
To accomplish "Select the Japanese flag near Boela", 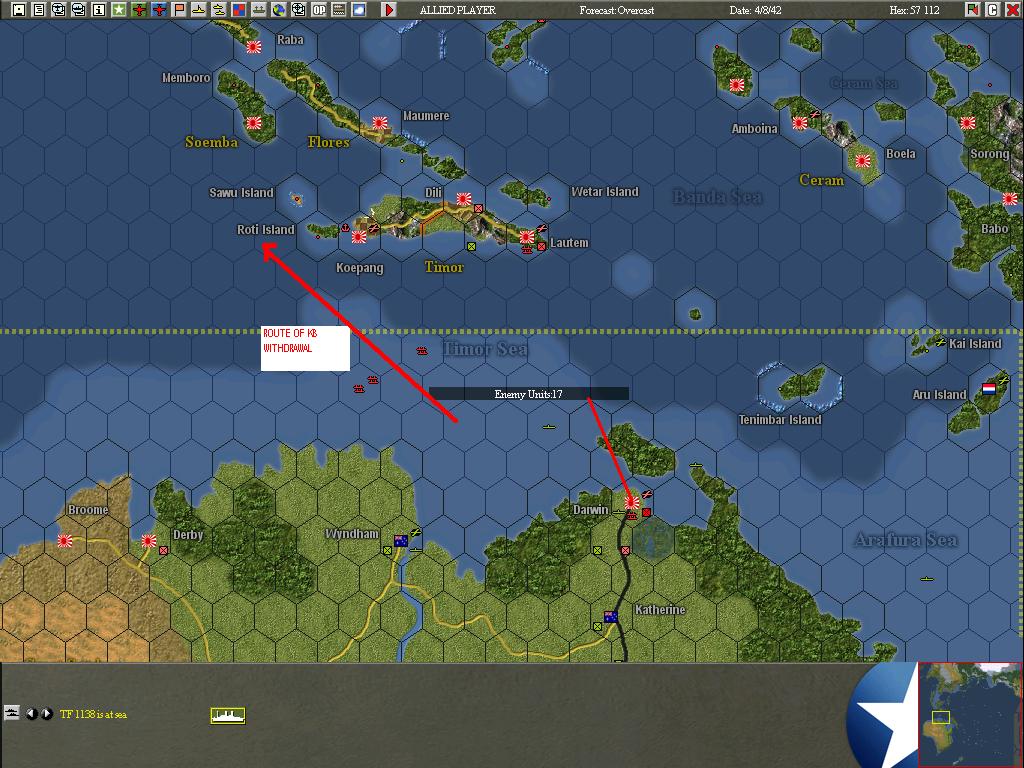I will click(x=863, y=161).
